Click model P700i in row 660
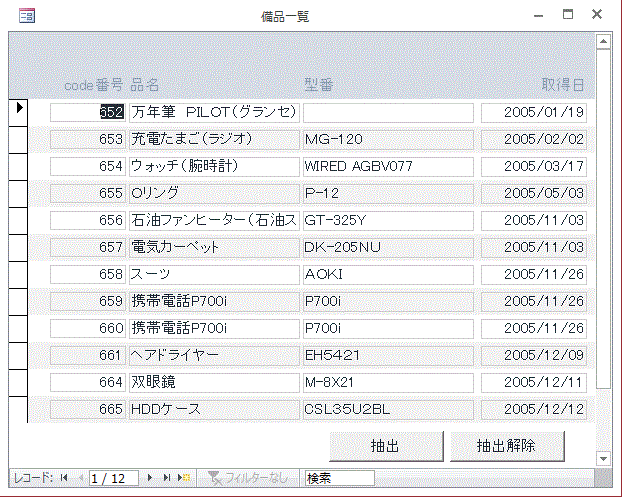This screenshot has height=497, width=623. pyautogui.click(x=388, y=329)
